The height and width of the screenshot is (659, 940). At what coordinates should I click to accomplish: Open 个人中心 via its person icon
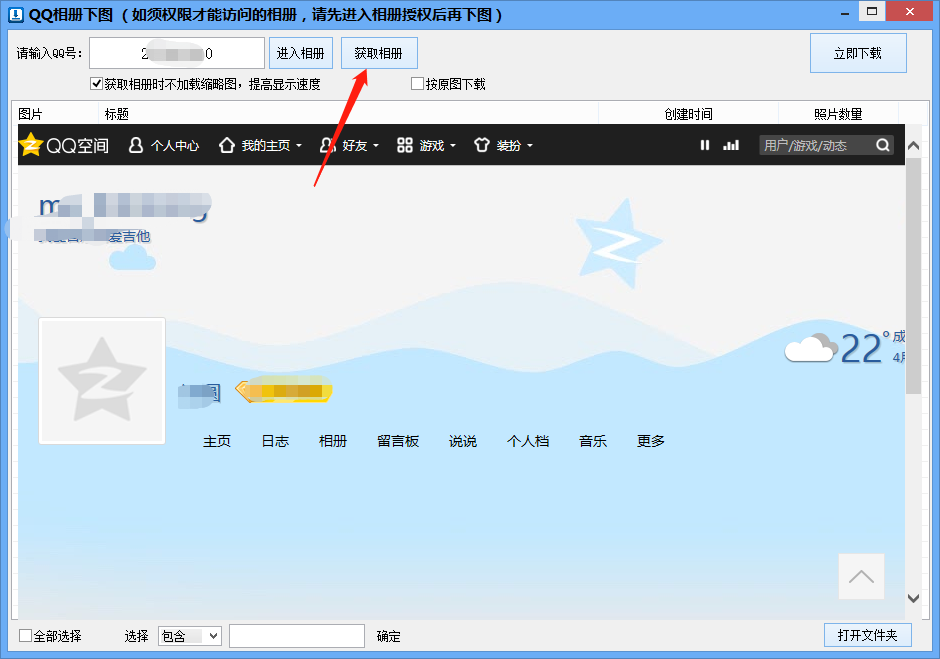click(136, 145)
